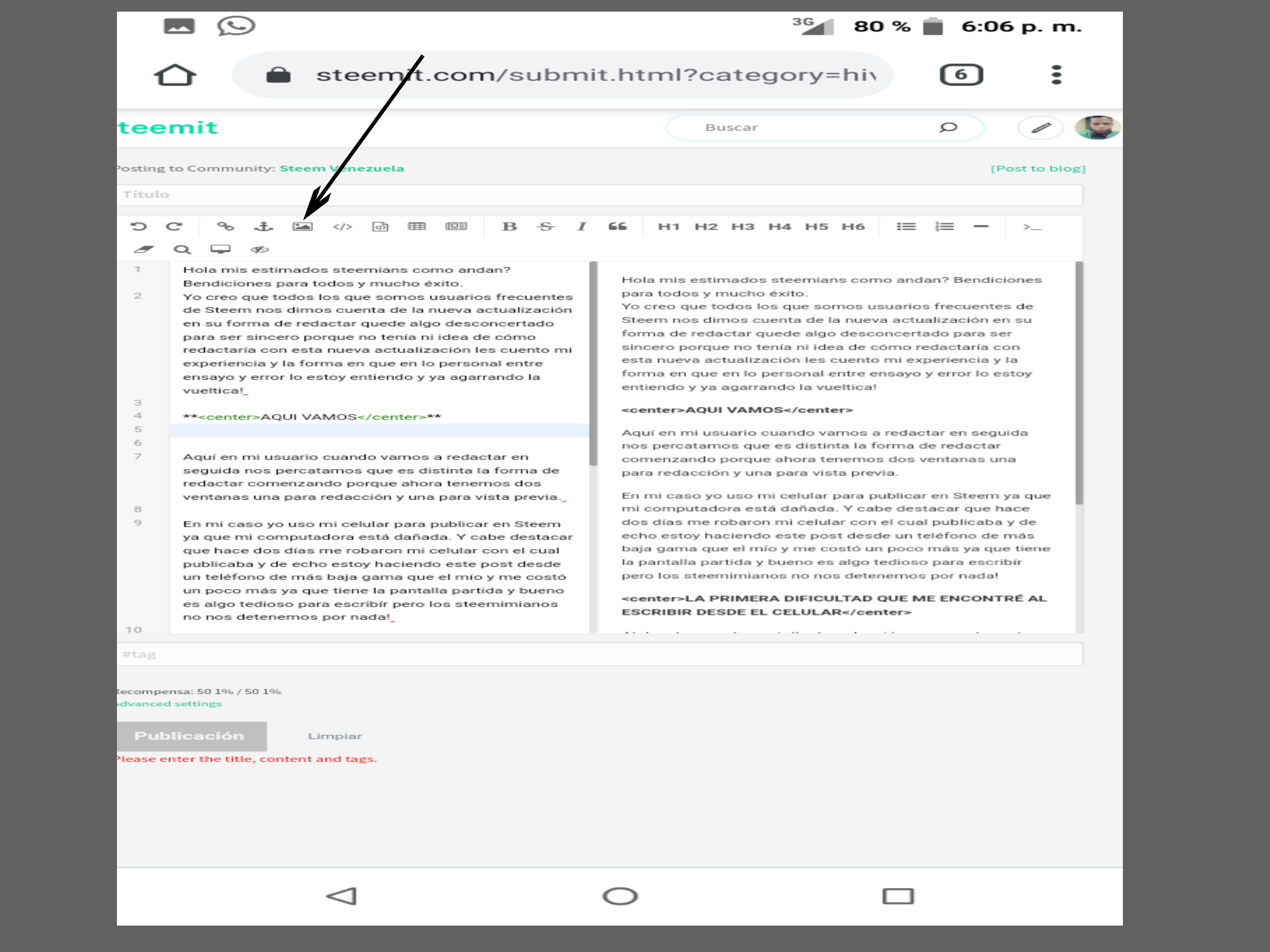Image resolution: width=1270 pixels, height=952 pixels.
Task: Open the browser tab switcher showing 6
Action: [x=961, y=75]
